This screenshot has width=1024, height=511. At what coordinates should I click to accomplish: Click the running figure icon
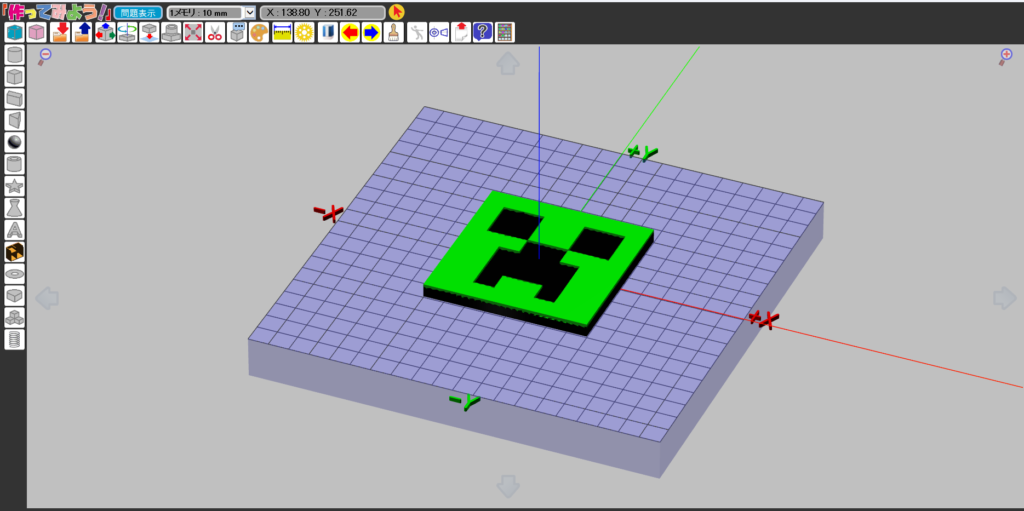coord(417,33)
